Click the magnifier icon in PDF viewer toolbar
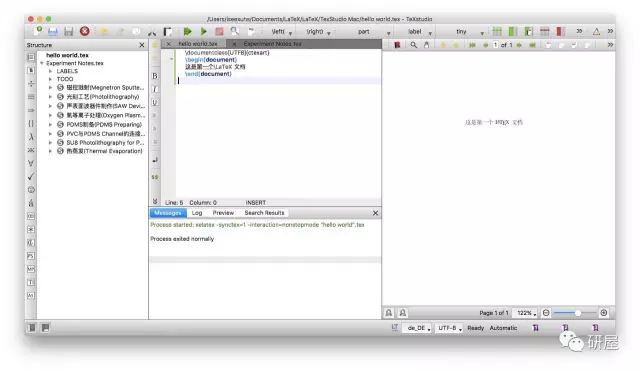 coord(413,45)
